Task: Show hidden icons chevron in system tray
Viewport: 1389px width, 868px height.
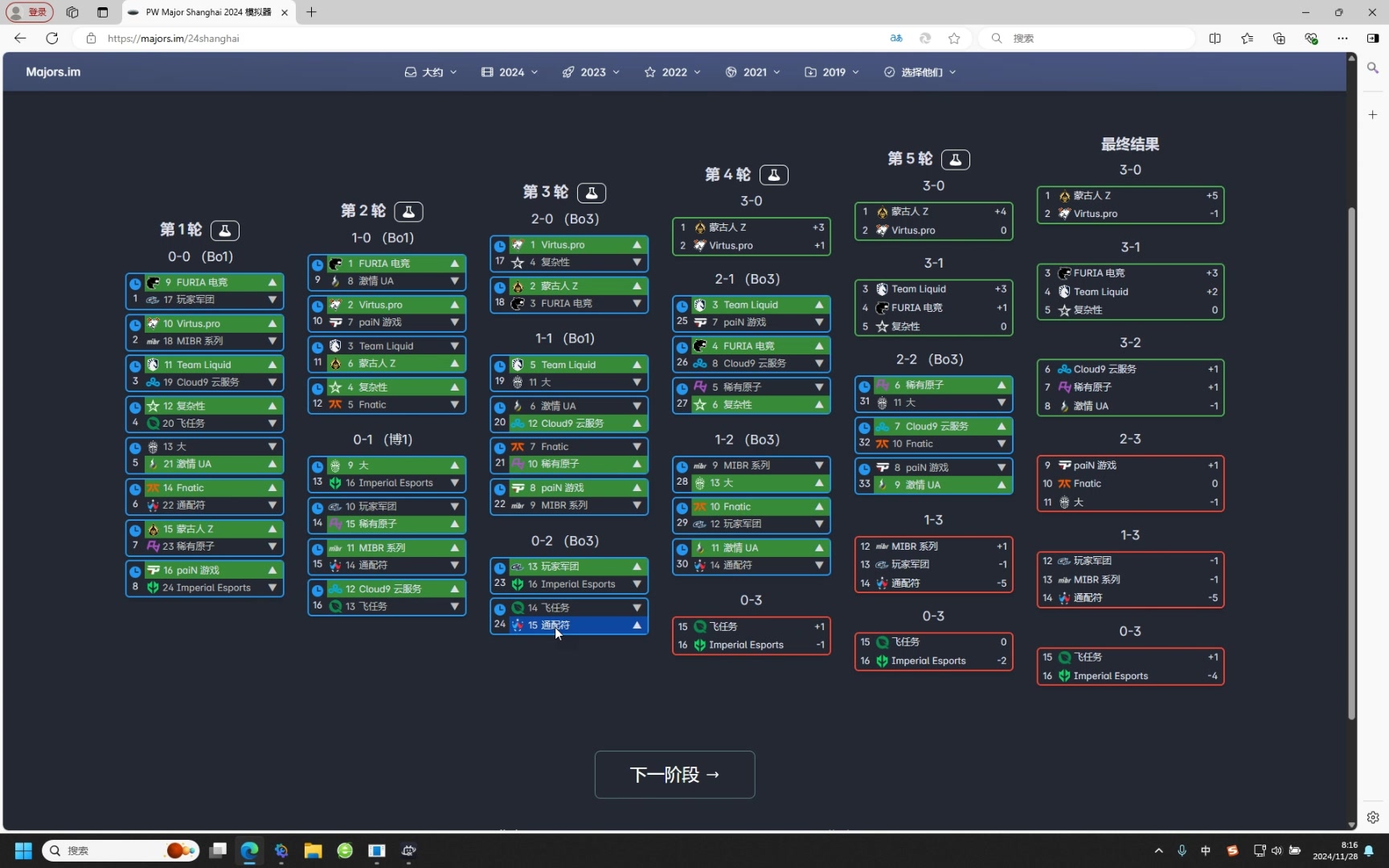Action: [1158, 850]
